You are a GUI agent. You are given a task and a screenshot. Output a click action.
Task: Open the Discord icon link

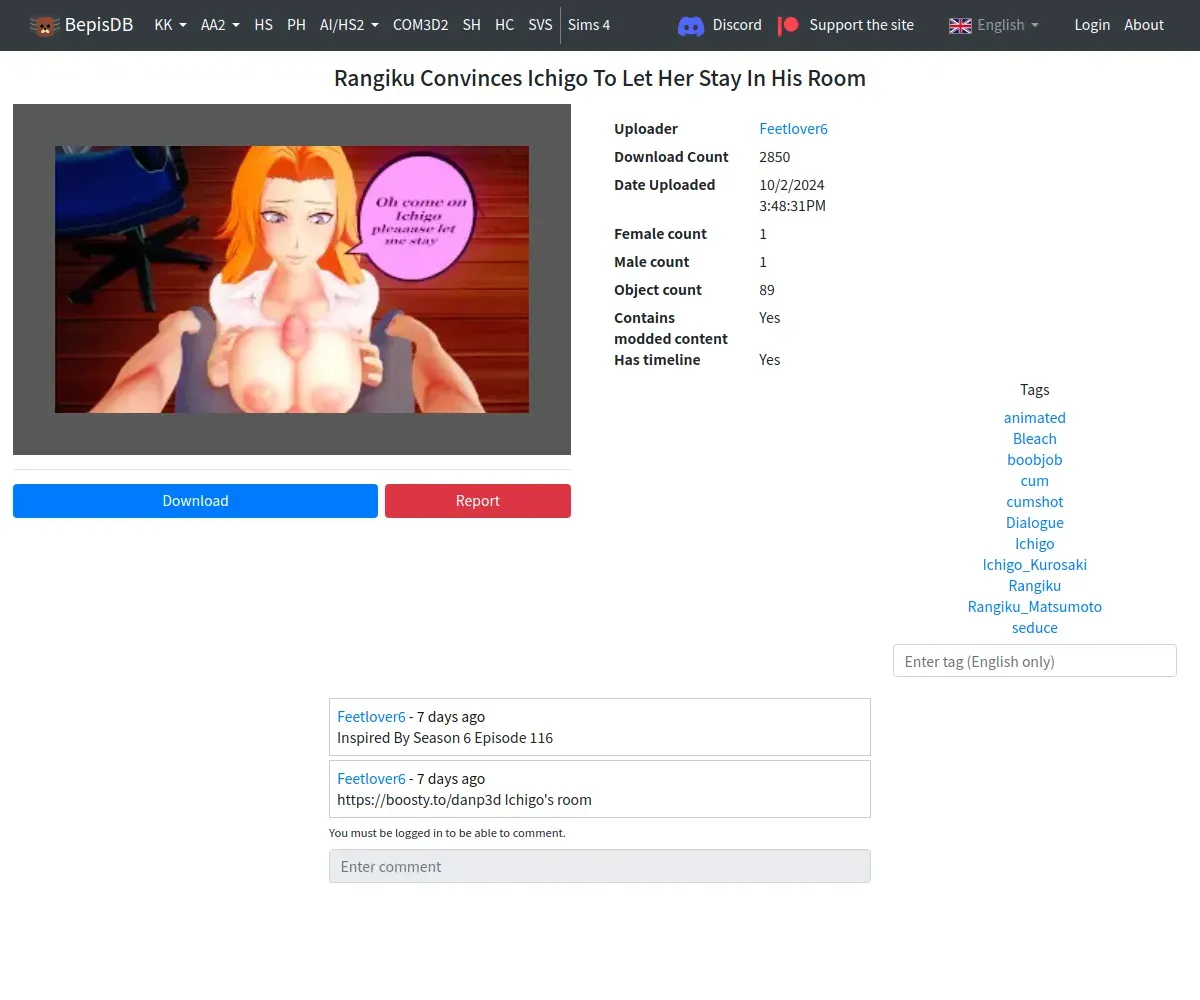[690, 25]
